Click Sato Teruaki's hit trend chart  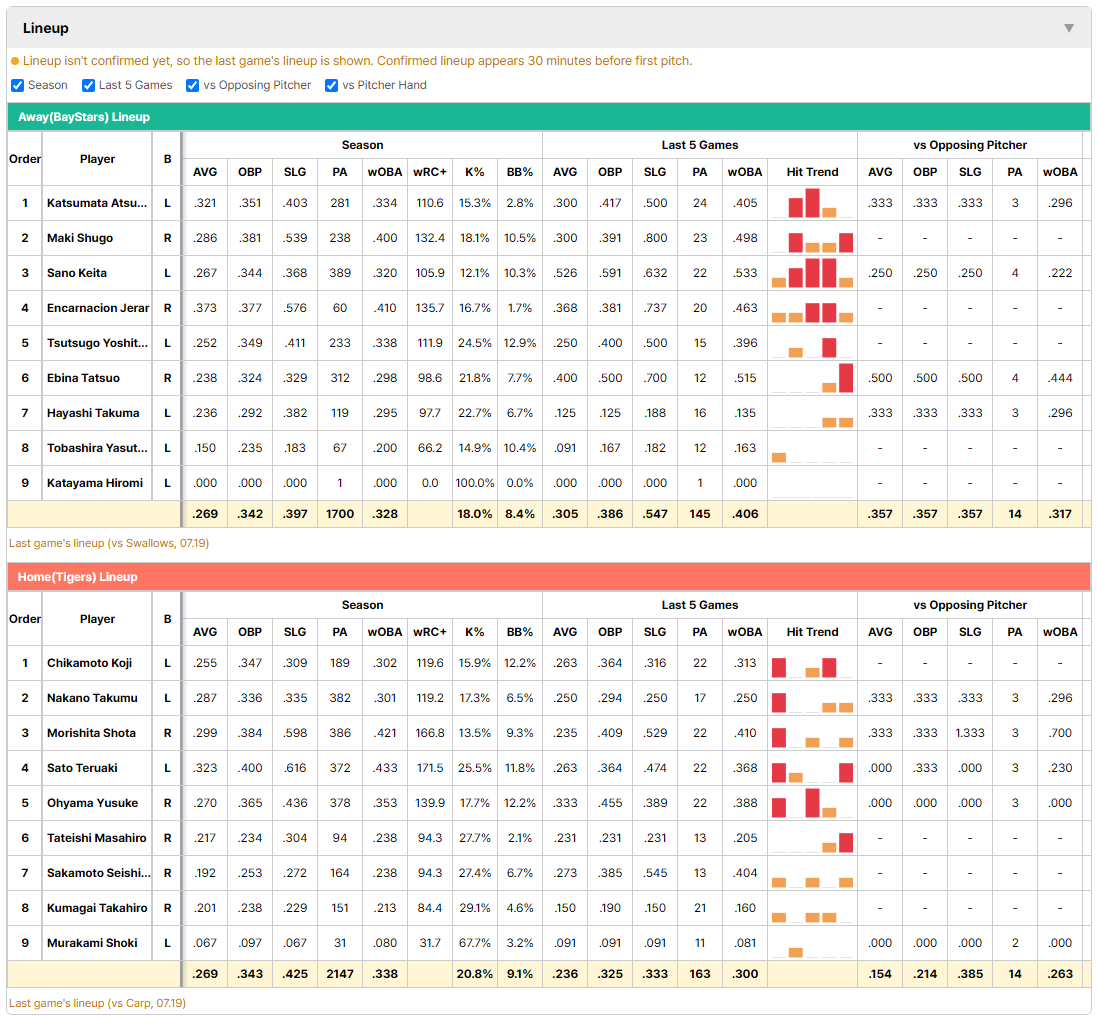click(812, 768)
